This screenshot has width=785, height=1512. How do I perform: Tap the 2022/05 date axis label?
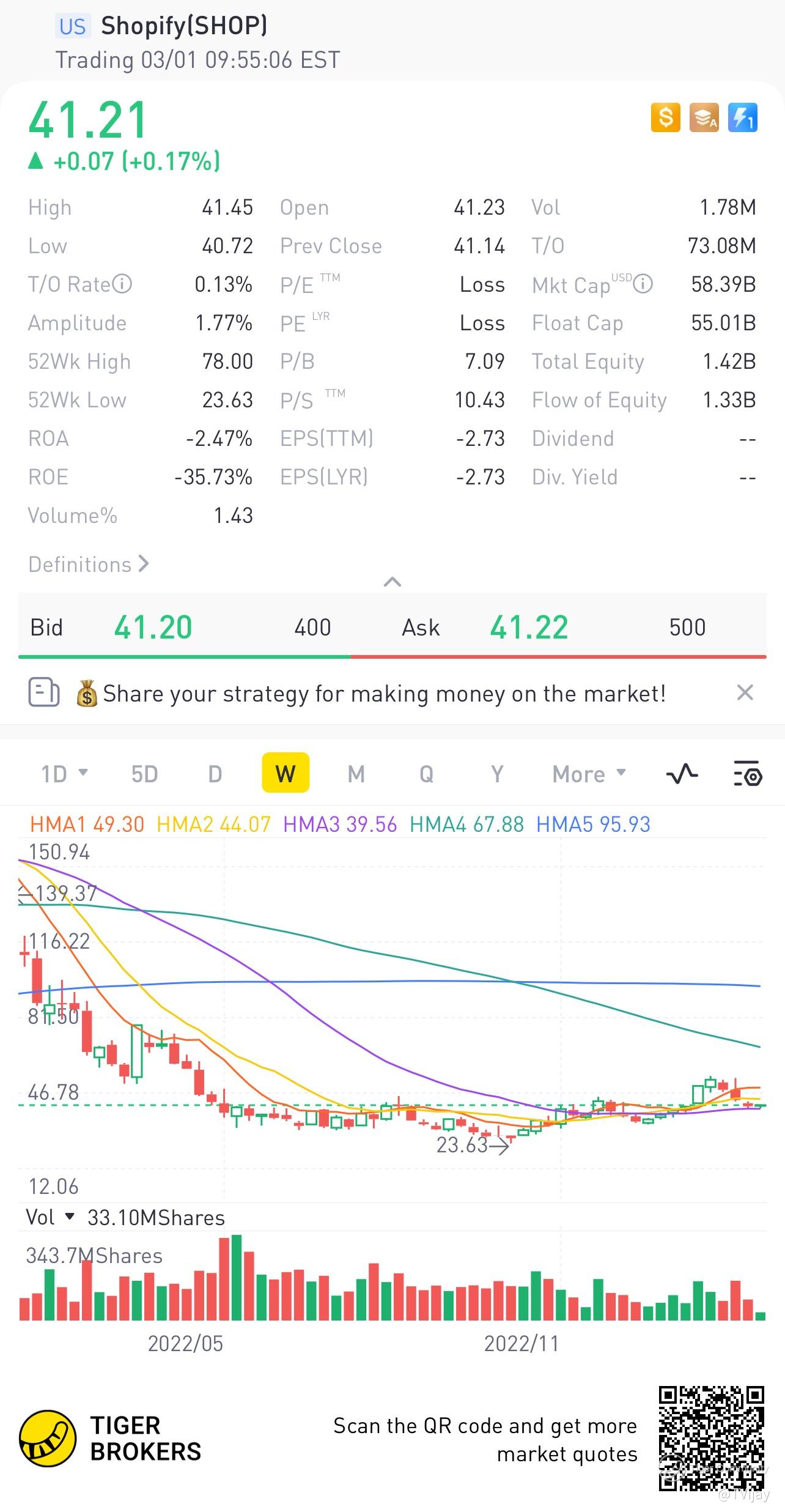[x=185, y=1343]
